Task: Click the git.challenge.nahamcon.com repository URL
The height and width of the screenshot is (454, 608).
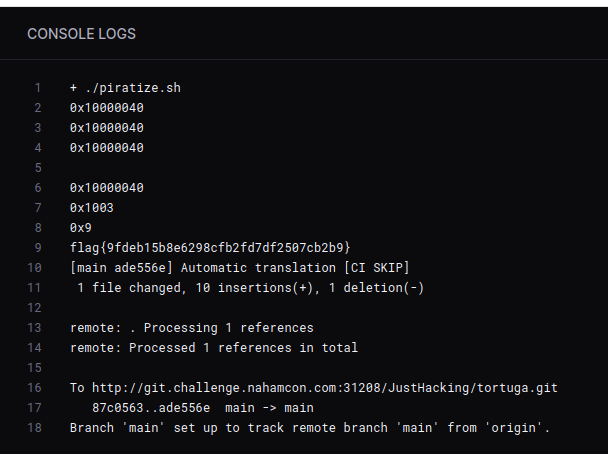Action: (x=325, y=388)
